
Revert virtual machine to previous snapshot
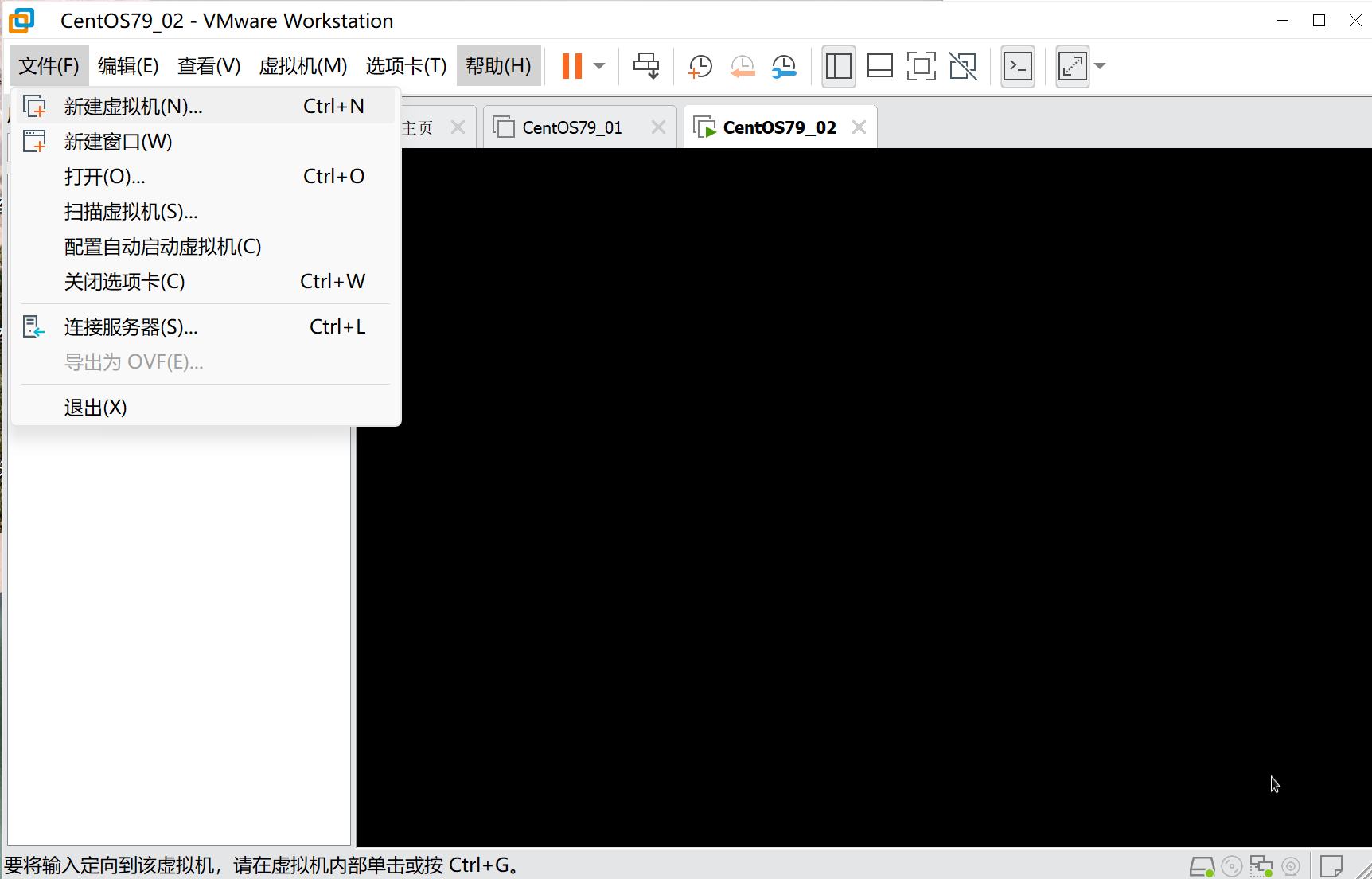[742, 66]
